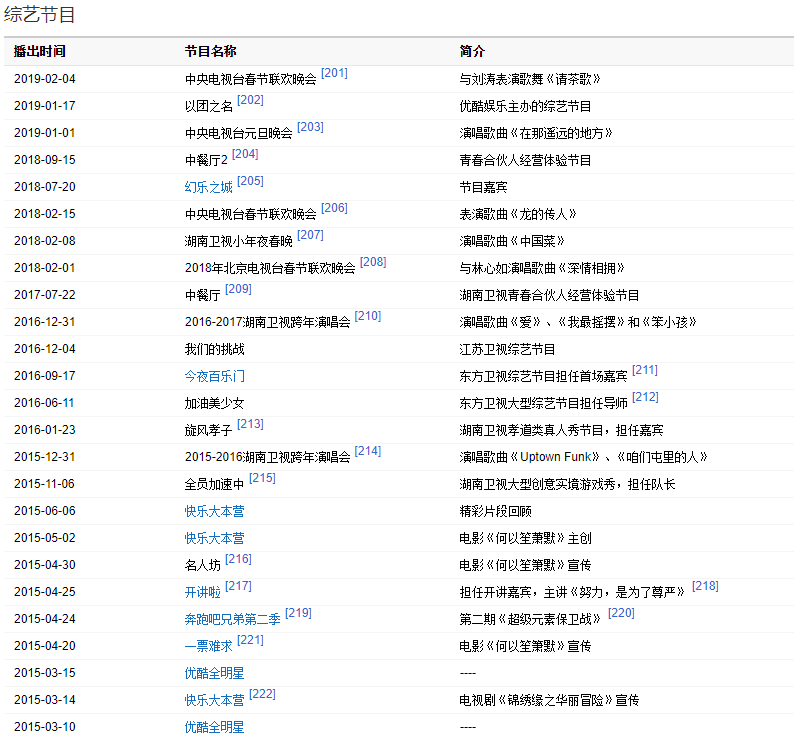Open footnote [213] beside 旋风孝子
Viewport: 800px width, 735px height.
pos(250,424)
